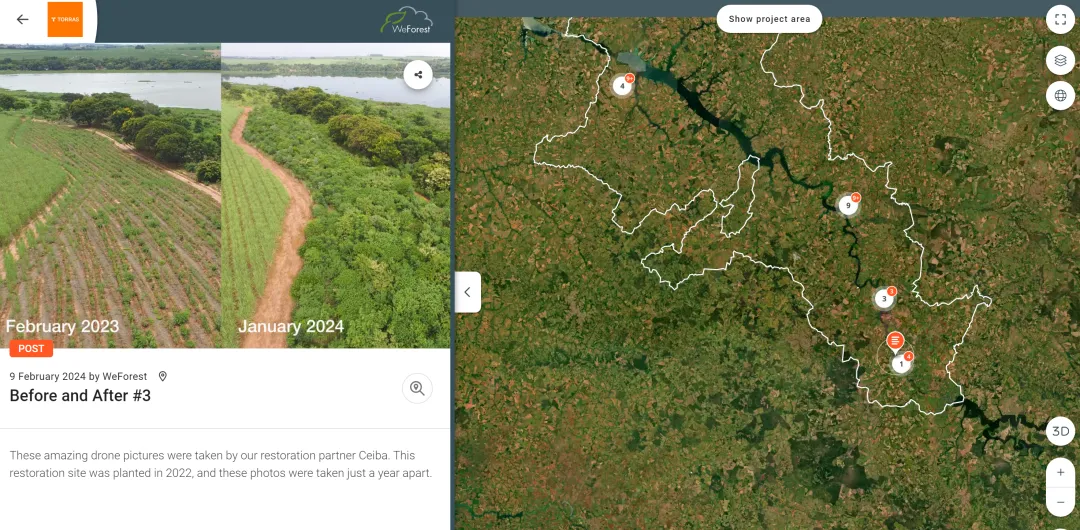
Task: Show the post location via the pin icon
Action: pos(163,376)
